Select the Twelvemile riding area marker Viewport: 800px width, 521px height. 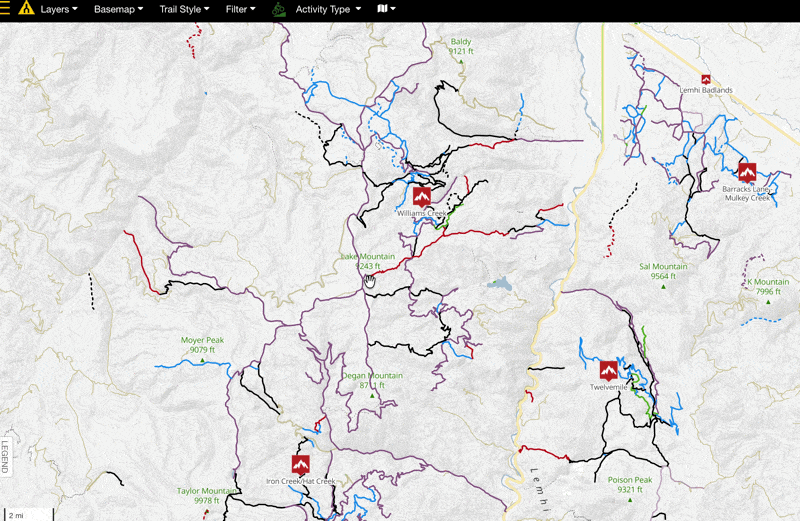tap(608, 371)
